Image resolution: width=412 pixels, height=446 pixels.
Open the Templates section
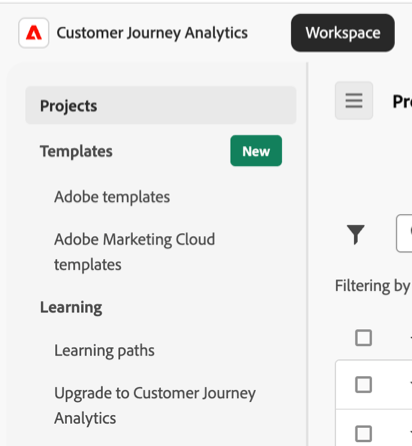pos(76,151)
